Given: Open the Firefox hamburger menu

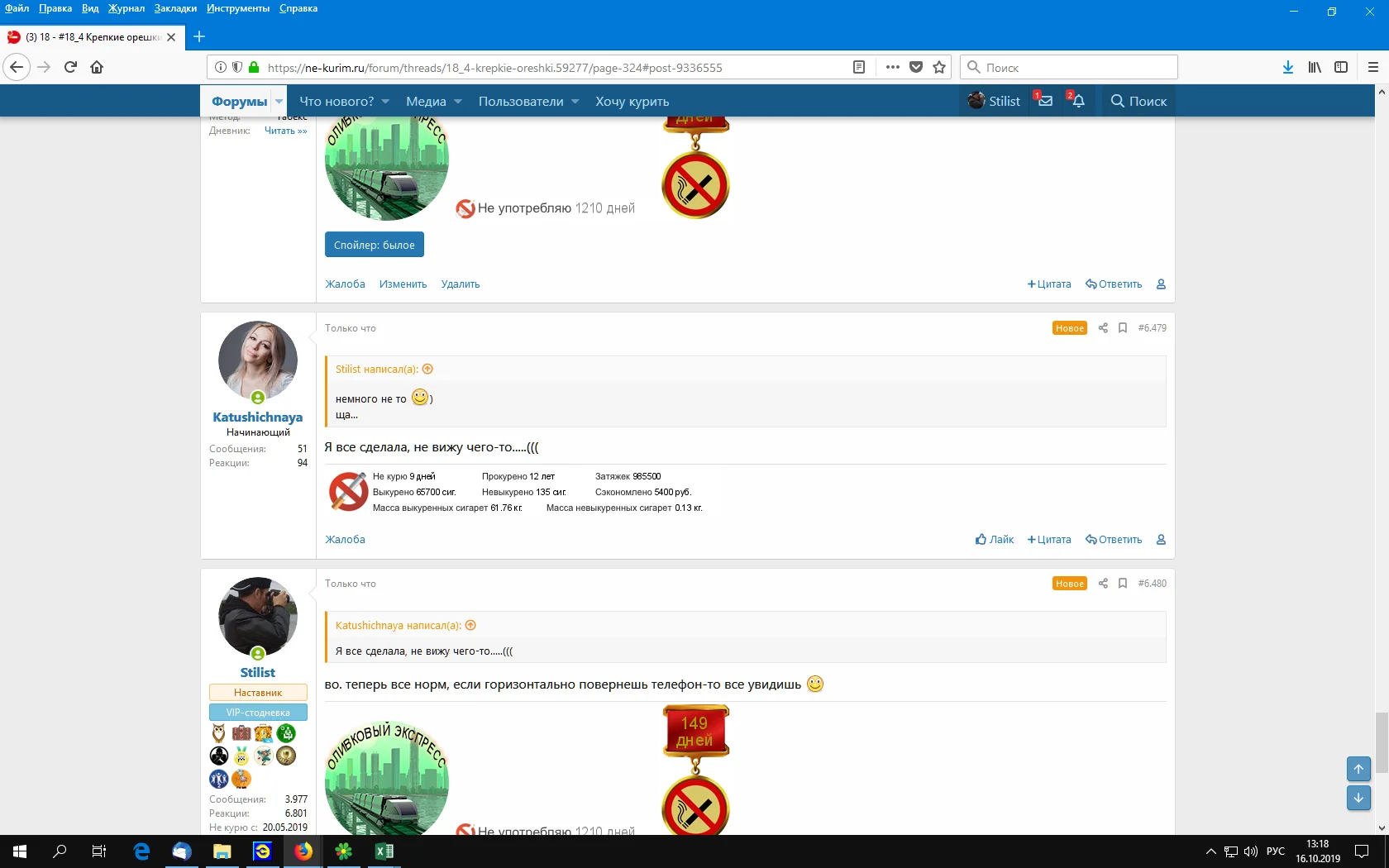Looking at the screenshot, I should 1372,67.
